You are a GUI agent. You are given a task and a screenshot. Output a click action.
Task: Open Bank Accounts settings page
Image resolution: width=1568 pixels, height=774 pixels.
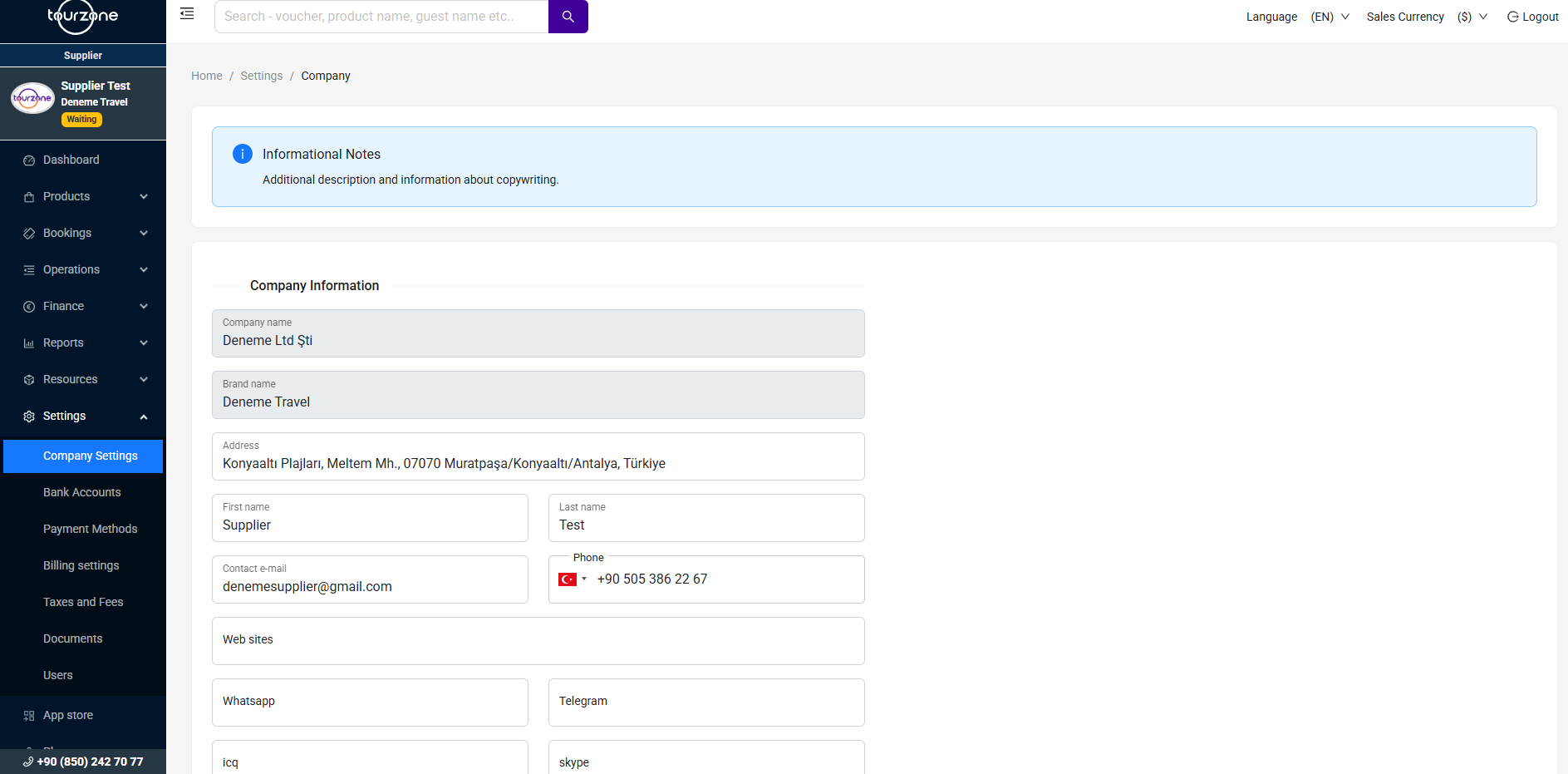83,492
